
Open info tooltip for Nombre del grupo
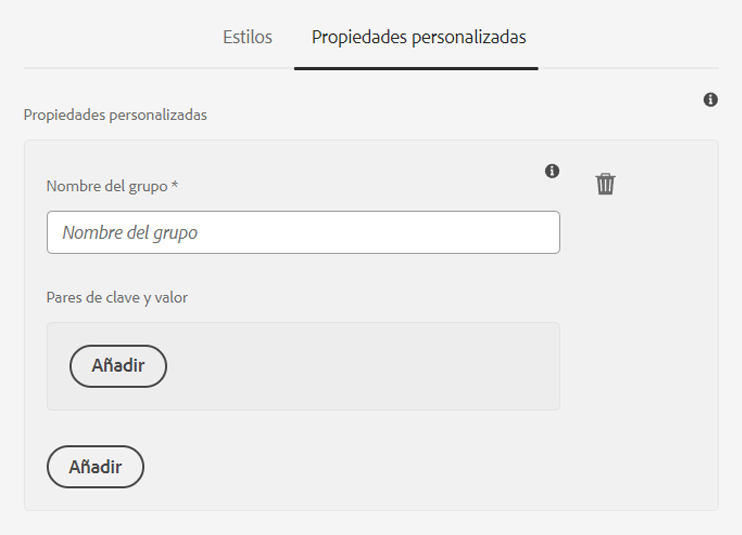pyautogui.click(x=552, y=171)
